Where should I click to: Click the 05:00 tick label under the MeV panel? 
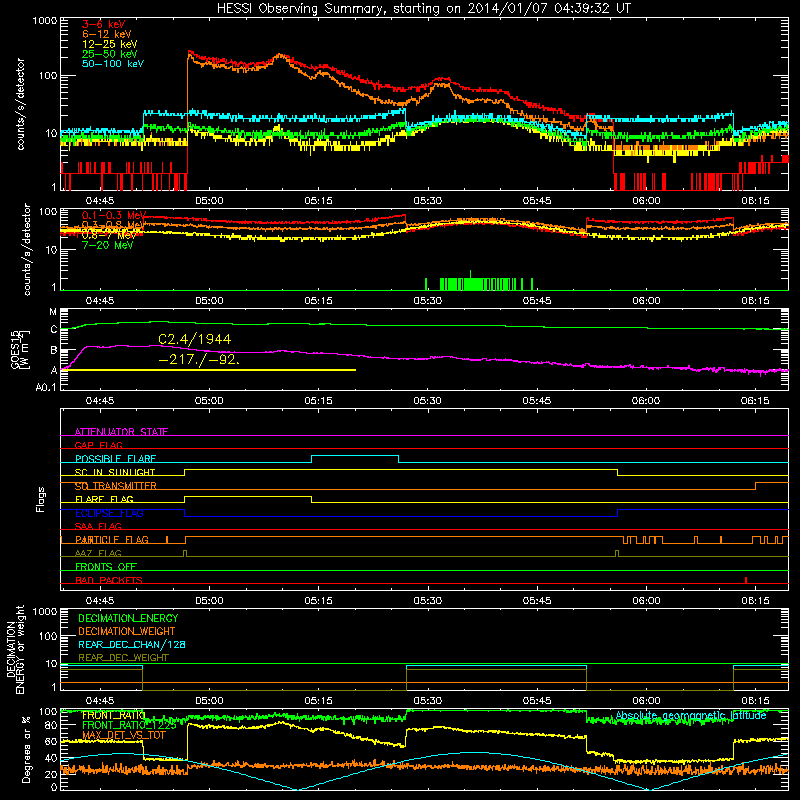(209, 301)
